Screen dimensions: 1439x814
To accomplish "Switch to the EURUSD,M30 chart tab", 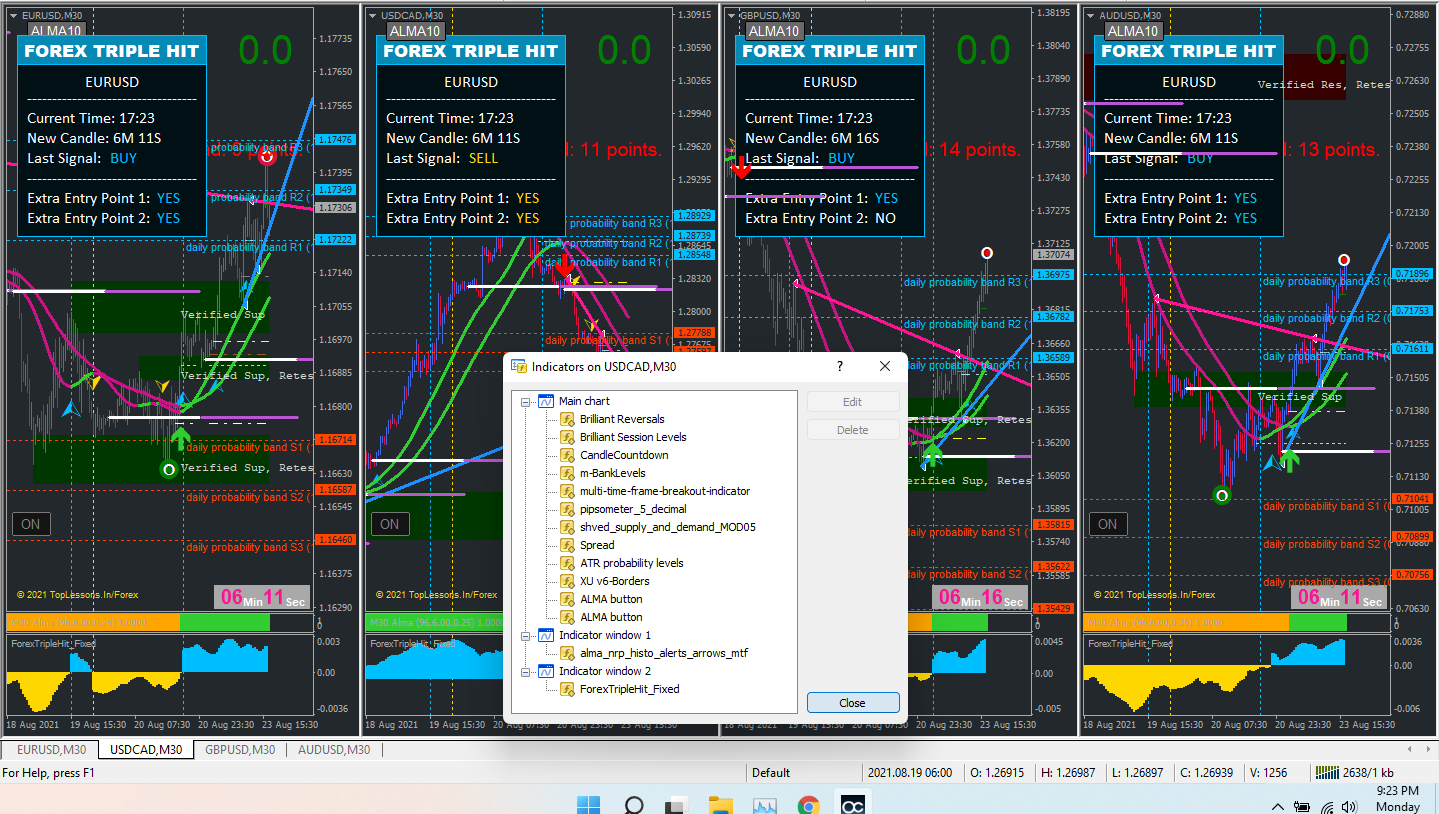I will coord(51,750).
